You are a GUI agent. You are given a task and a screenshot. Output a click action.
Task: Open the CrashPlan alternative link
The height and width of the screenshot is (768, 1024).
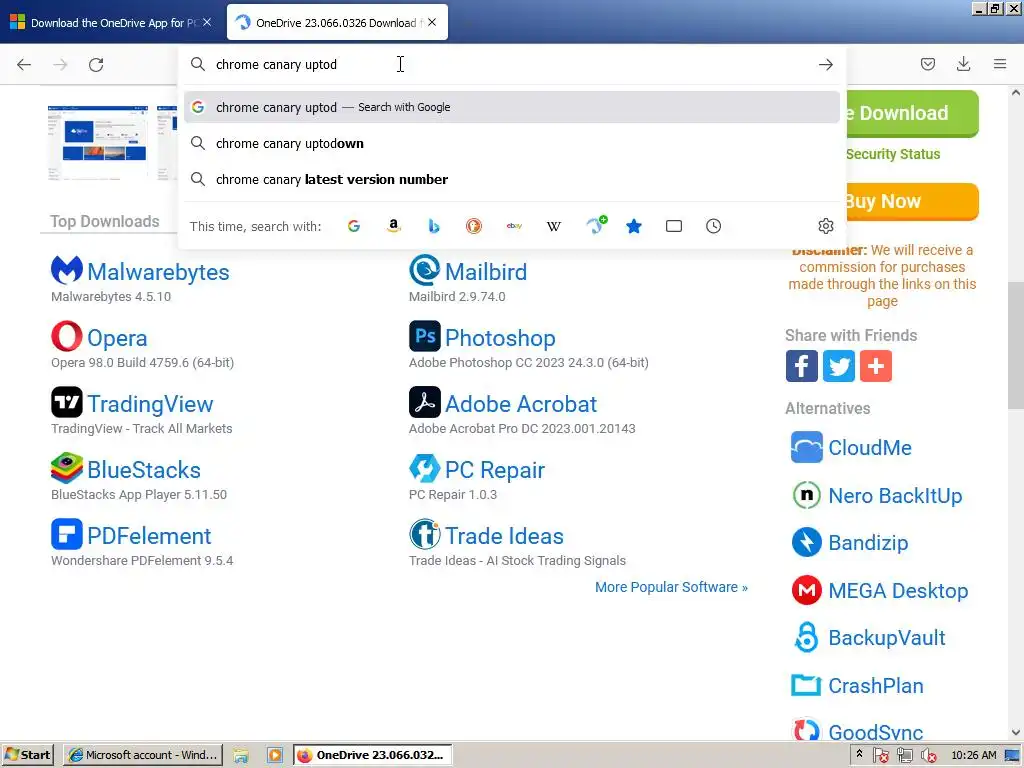[x=876, y=686]
